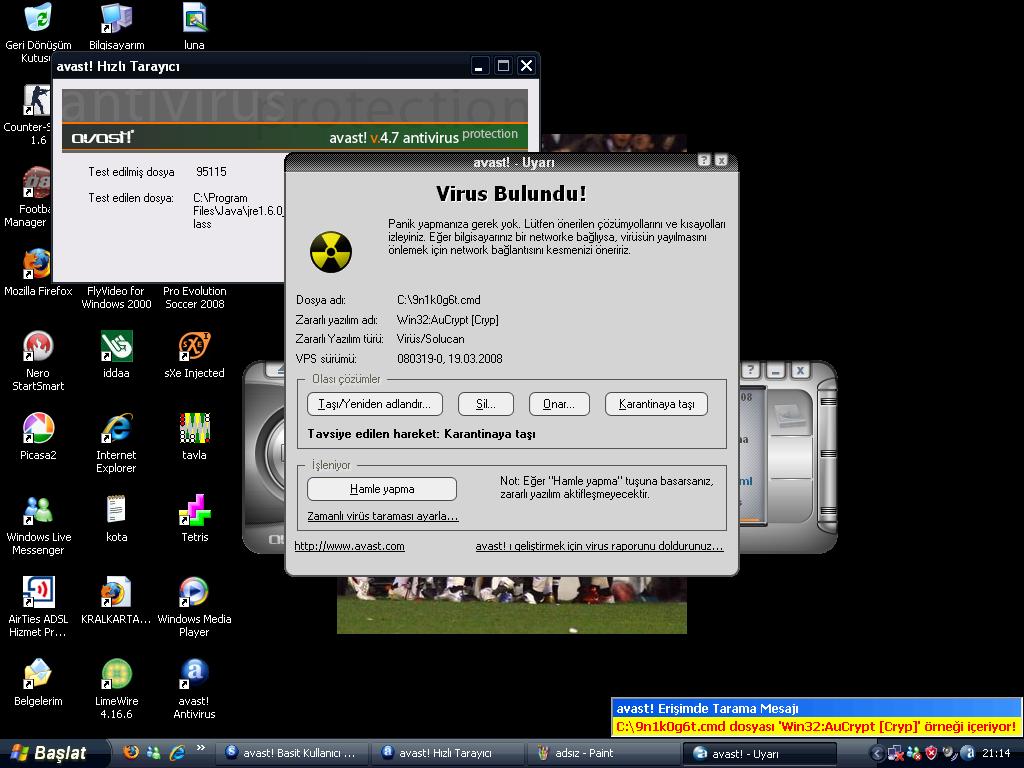Open the sXe Injected desktop icon
This screenshot has height=768, width=1024.
click(194, 347)
